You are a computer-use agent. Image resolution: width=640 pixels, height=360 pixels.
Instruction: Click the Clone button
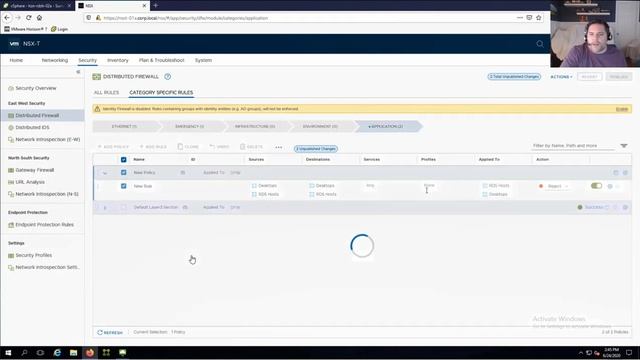click(188, 147)
